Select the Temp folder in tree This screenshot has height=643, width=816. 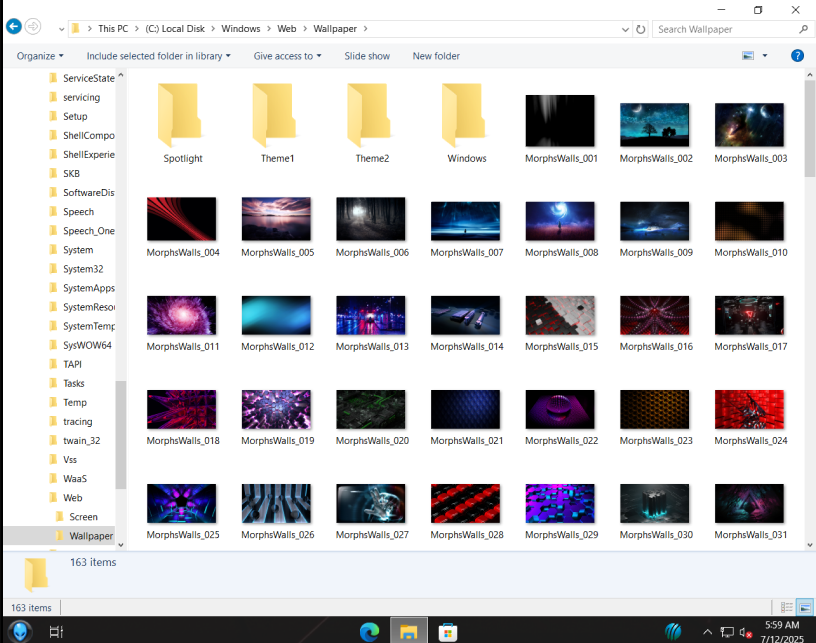coord(75,403)
